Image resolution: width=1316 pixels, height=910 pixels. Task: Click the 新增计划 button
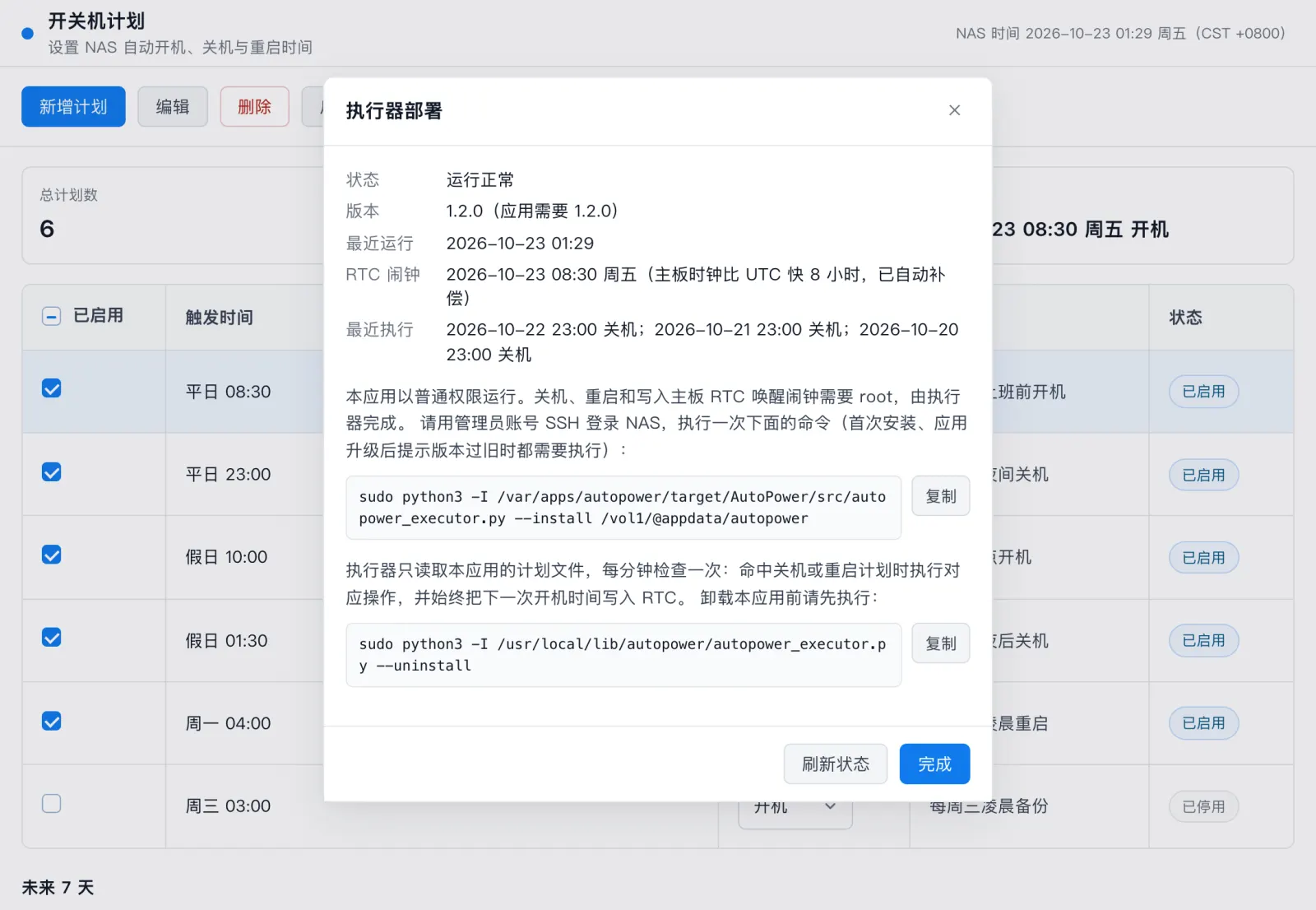point(73,107)
